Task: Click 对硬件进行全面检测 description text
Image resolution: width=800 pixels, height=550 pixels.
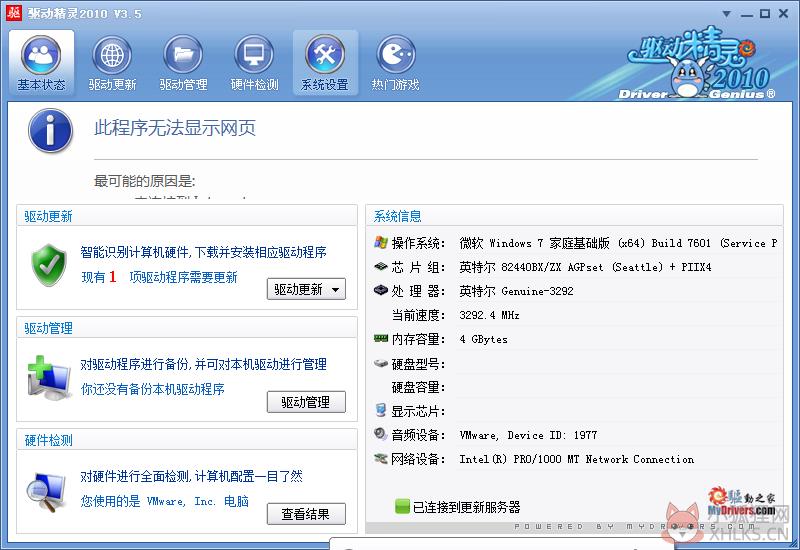Action: [191, 477]
